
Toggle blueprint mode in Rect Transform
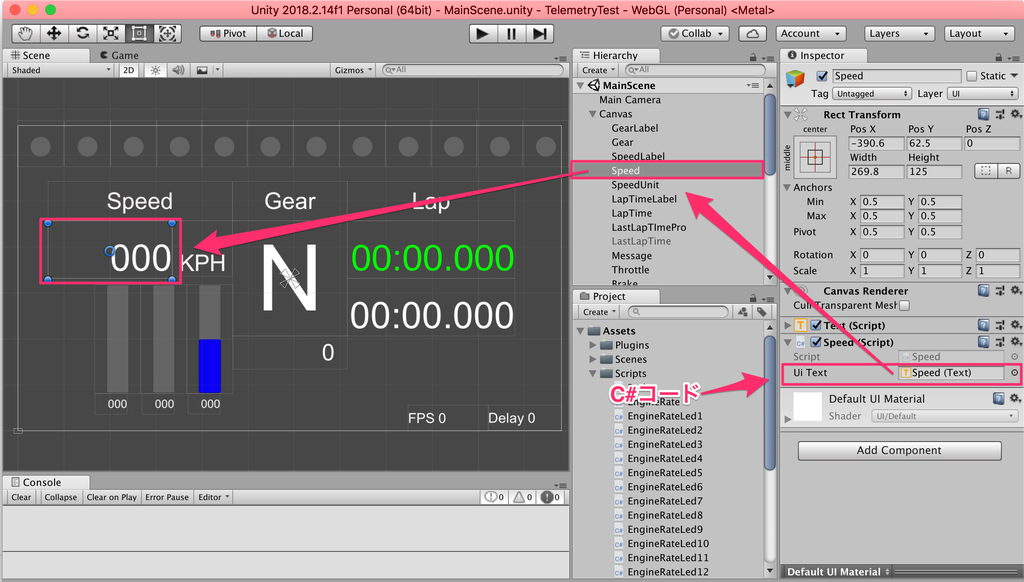[x=986, y=170]
